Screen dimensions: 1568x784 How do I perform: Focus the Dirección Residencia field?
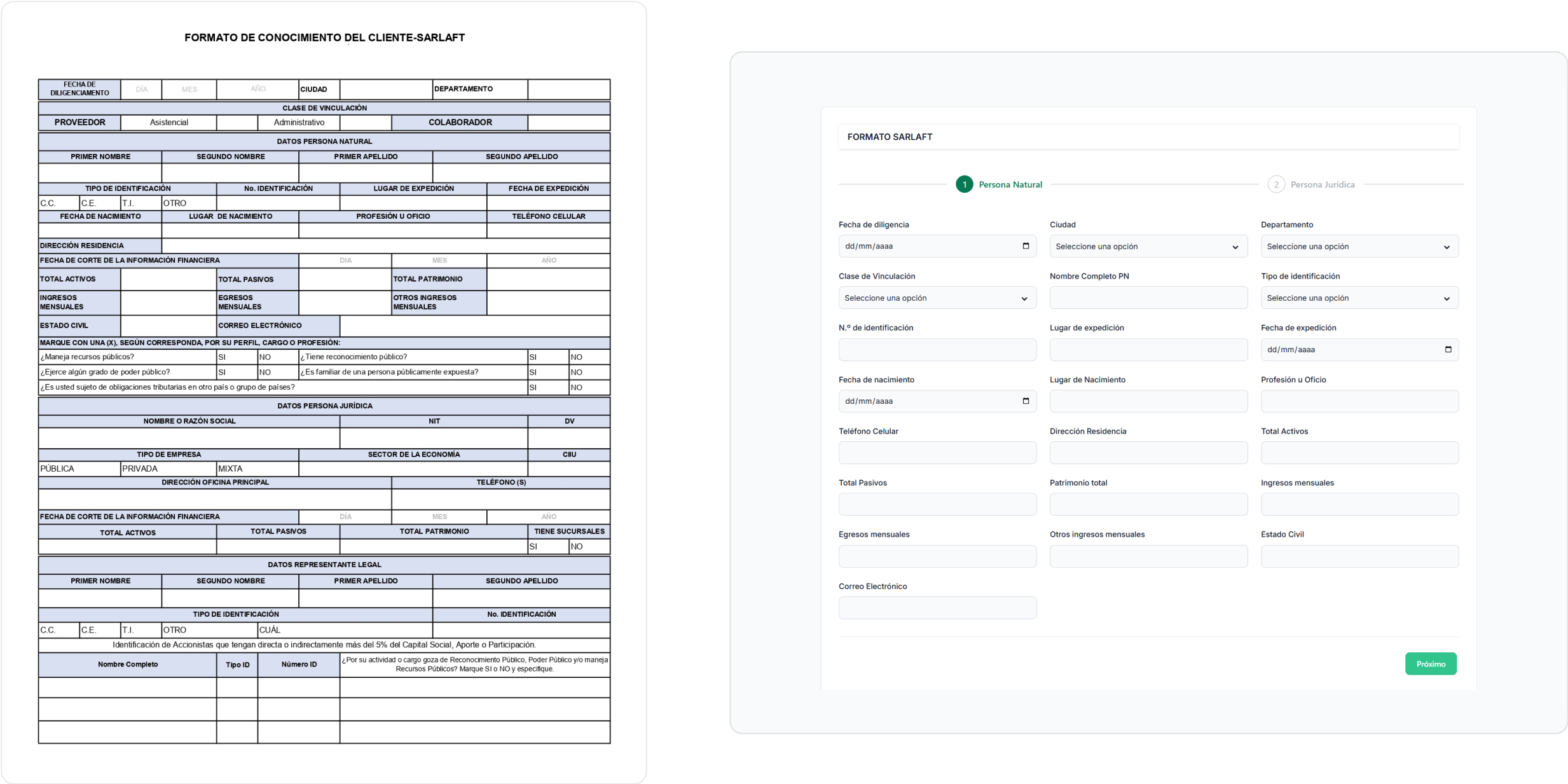pos(1148,453)
